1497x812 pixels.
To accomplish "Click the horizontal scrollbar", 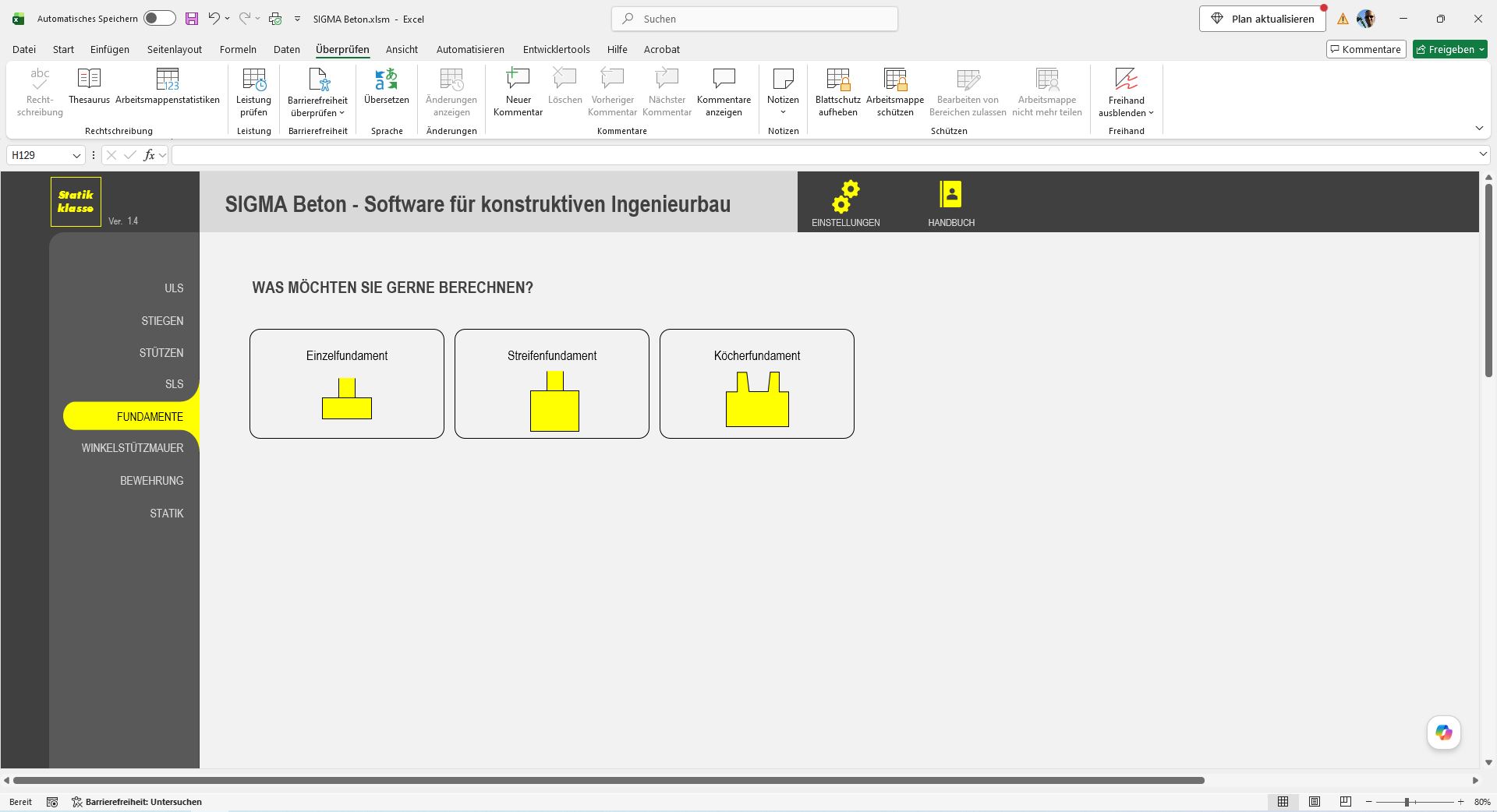I will tap(609, 780).
